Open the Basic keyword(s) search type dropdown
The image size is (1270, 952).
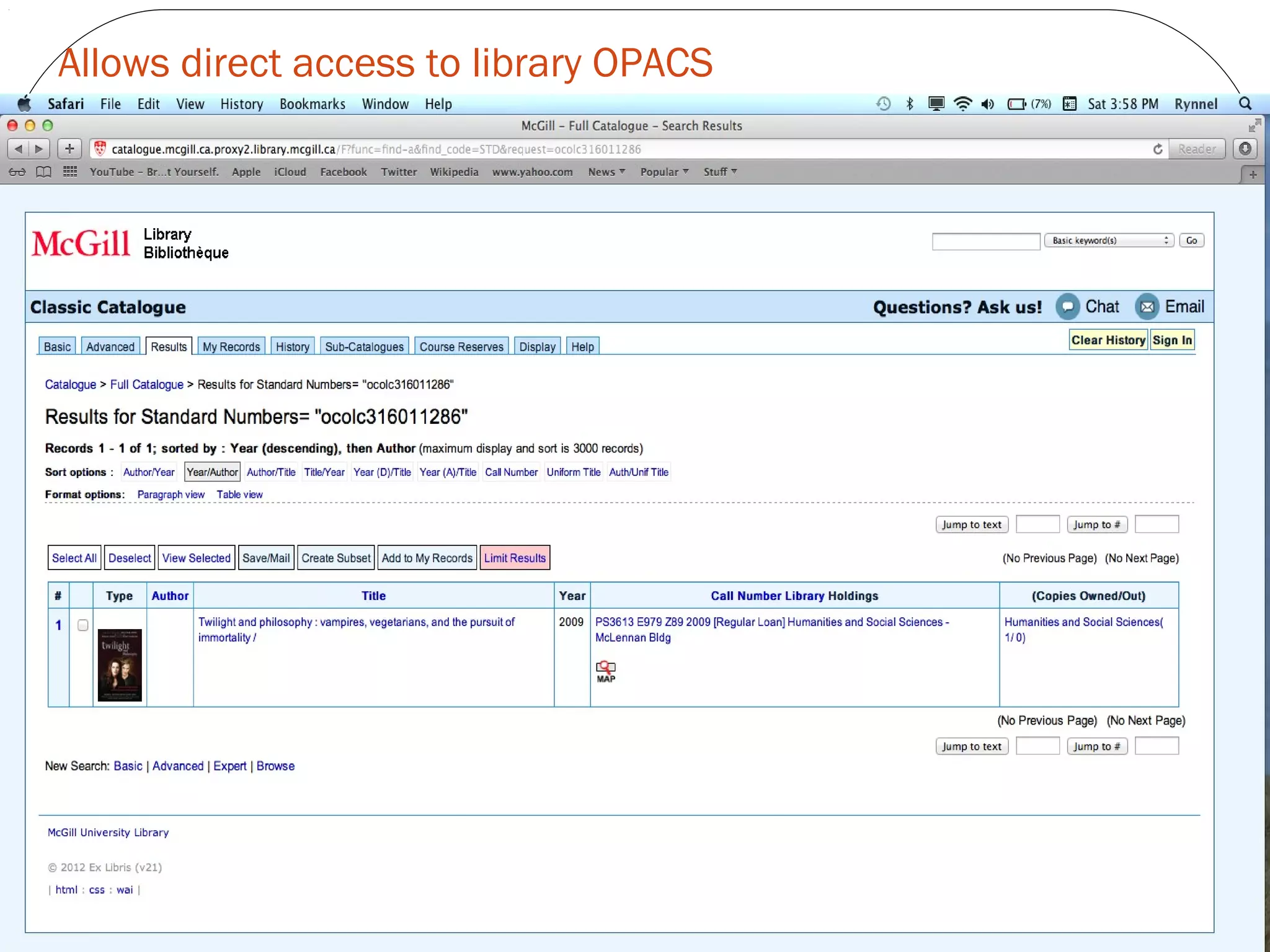1109,240
